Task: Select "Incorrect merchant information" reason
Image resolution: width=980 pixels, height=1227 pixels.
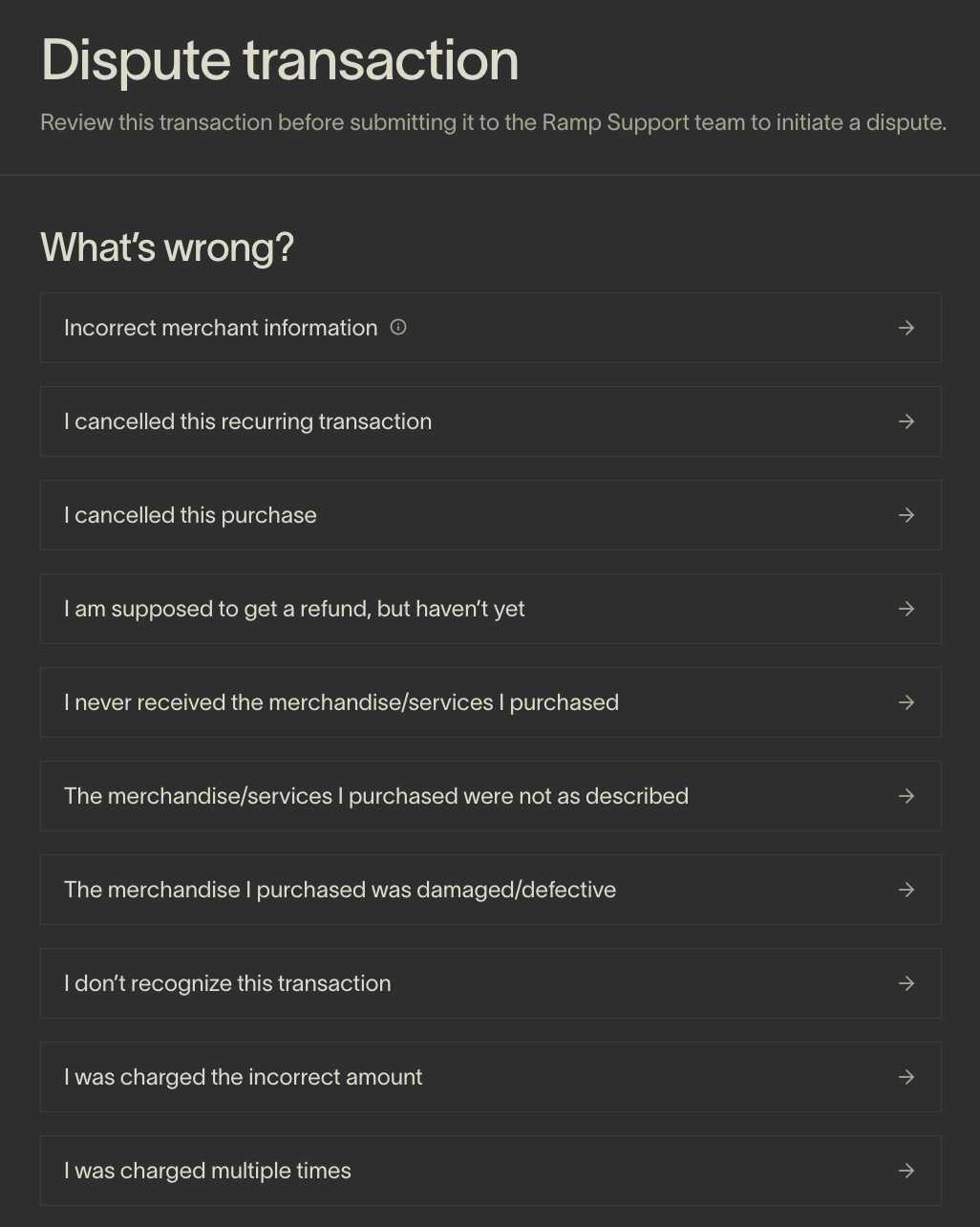Action: pos(221,328)
